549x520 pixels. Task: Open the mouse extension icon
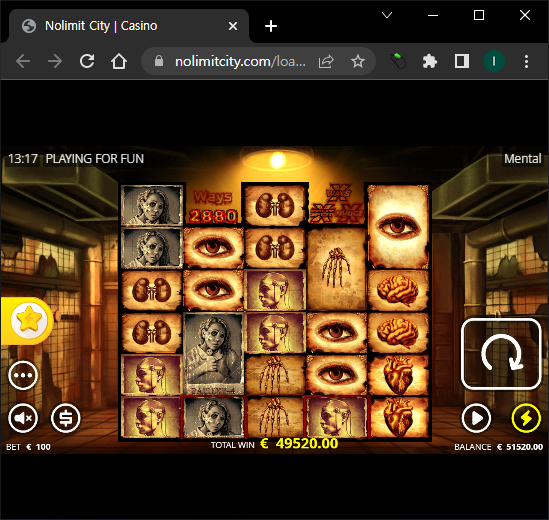tap(398, 61)
